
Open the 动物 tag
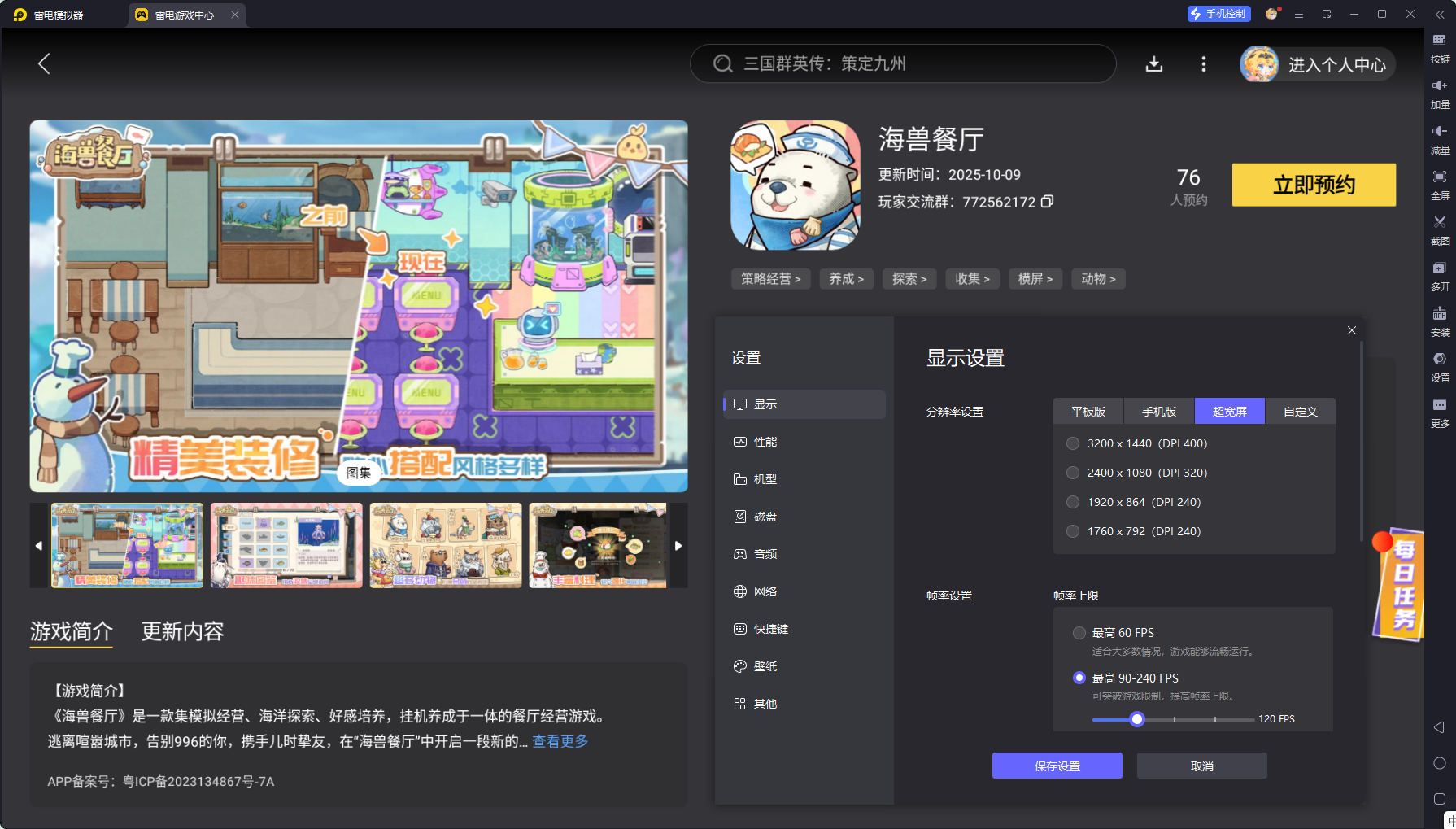pos(1098,279)
